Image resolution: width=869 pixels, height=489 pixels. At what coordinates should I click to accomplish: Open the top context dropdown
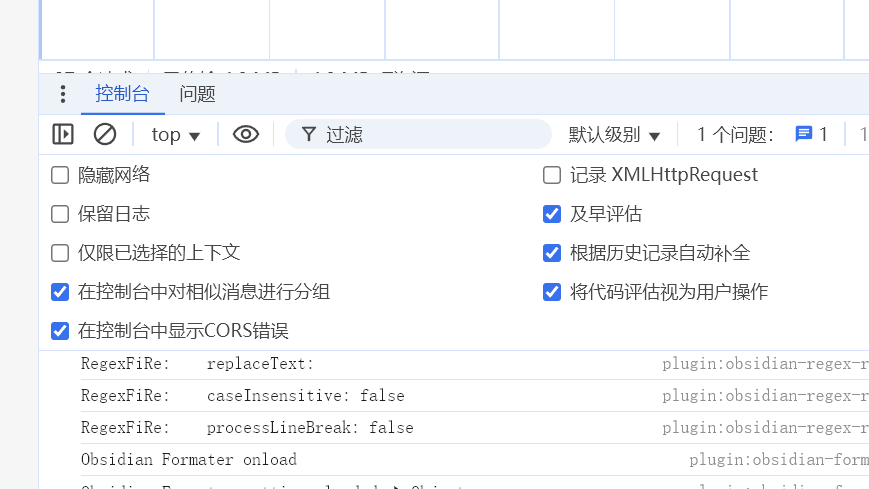click(176, 134)
